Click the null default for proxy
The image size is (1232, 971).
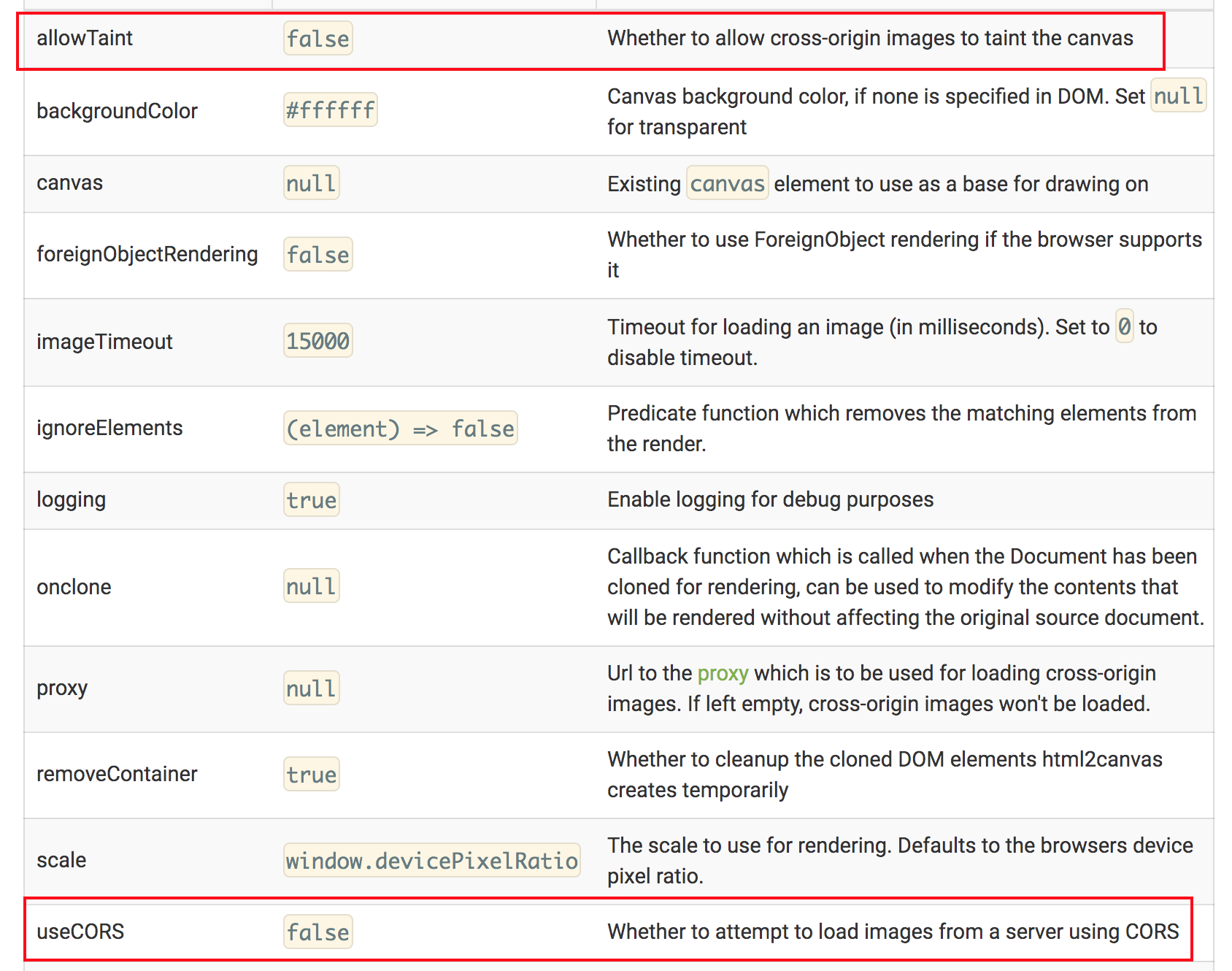[312, 688]
